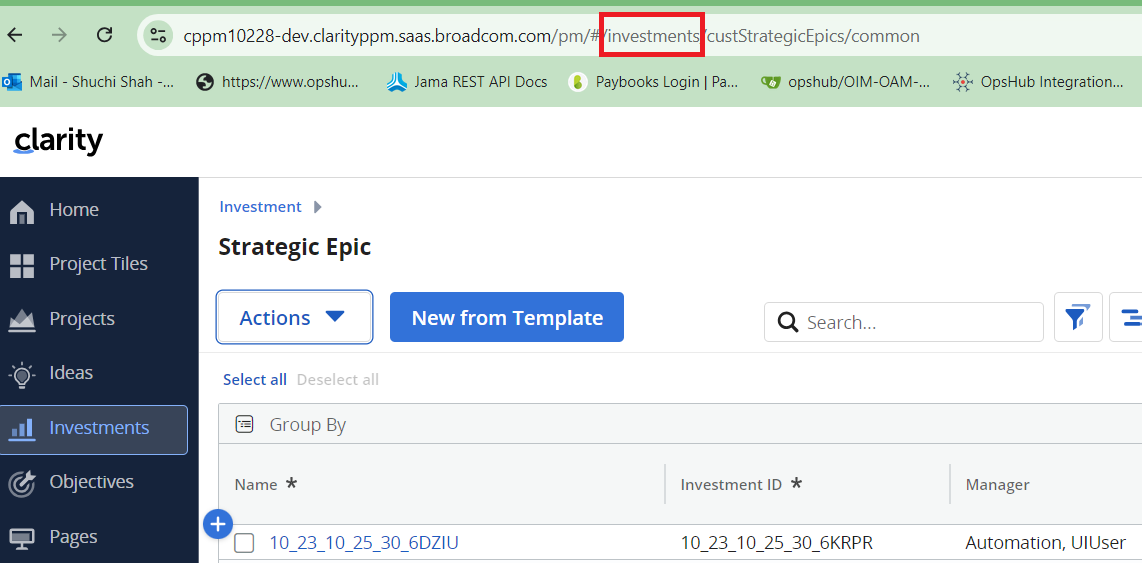This screenshot has height=563, width=1142.
Task: Go back using browser back arrow
Action: 15,35
